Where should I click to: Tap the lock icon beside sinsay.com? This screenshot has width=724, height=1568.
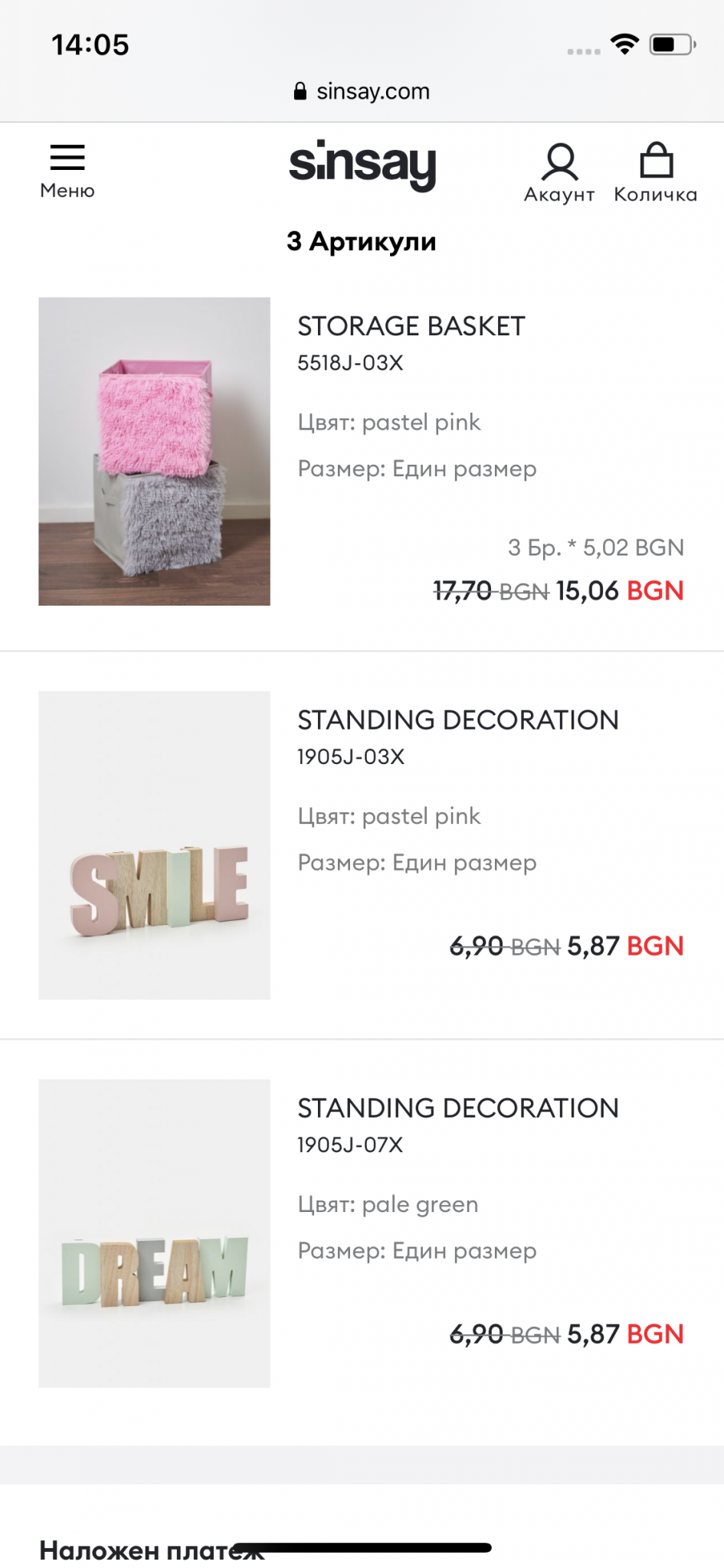[300, 92]
